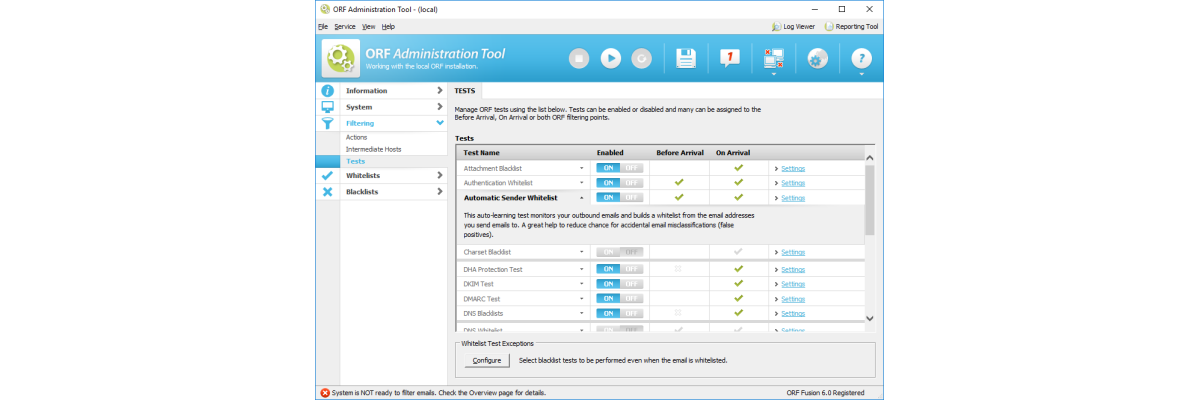1200x400 pixels.
Task: Collapse Automatic Sender Whitelist description arrow
Action: 581,198
